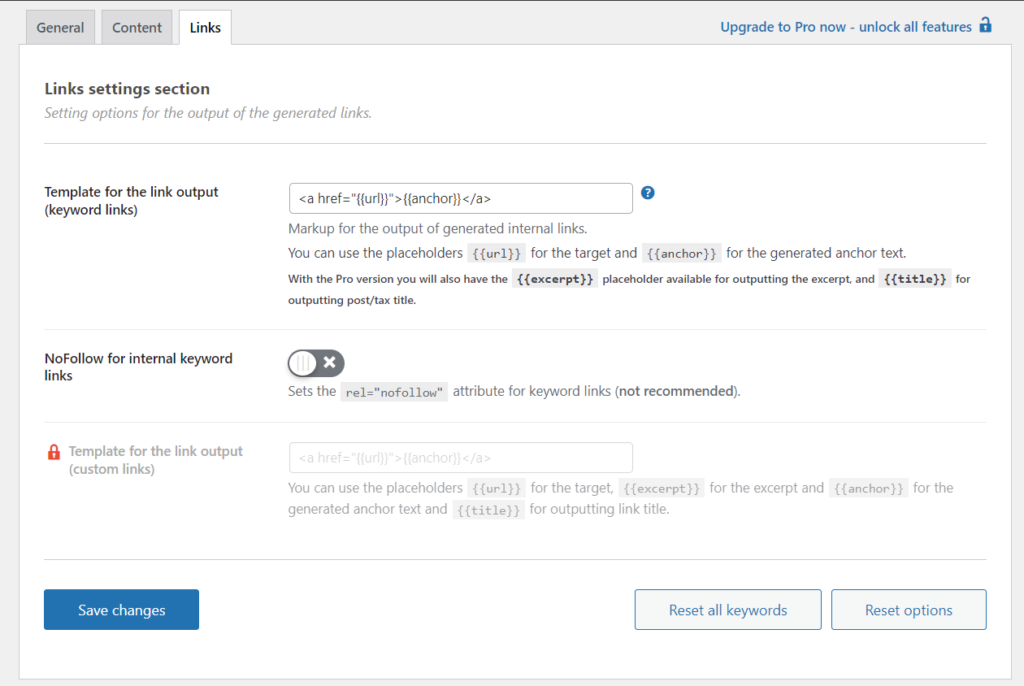1024x686 pixels.
Task: Click Reset options
Action: click(908, 609)
